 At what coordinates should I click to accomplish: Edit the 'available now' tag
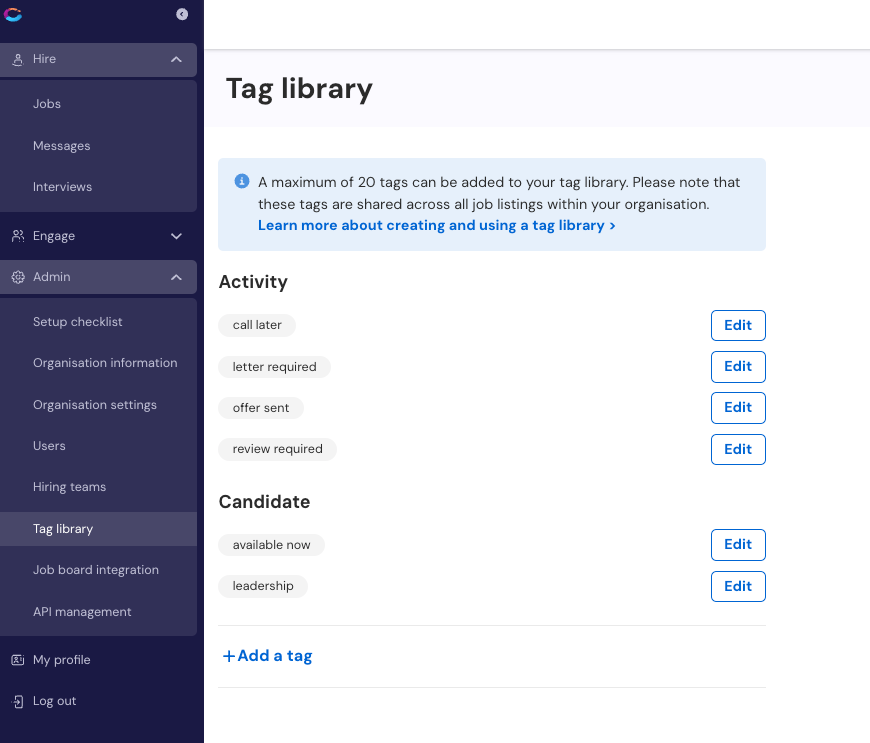[x=738, y=545]
